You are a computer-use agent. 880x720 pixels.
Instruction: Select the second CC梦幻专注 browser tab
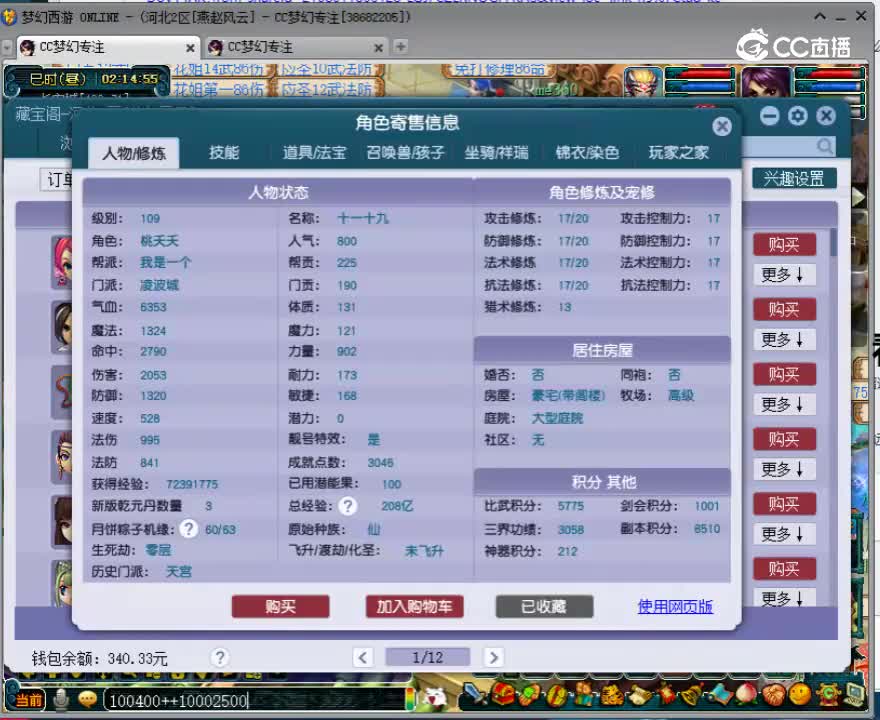(x=295, y=47)
